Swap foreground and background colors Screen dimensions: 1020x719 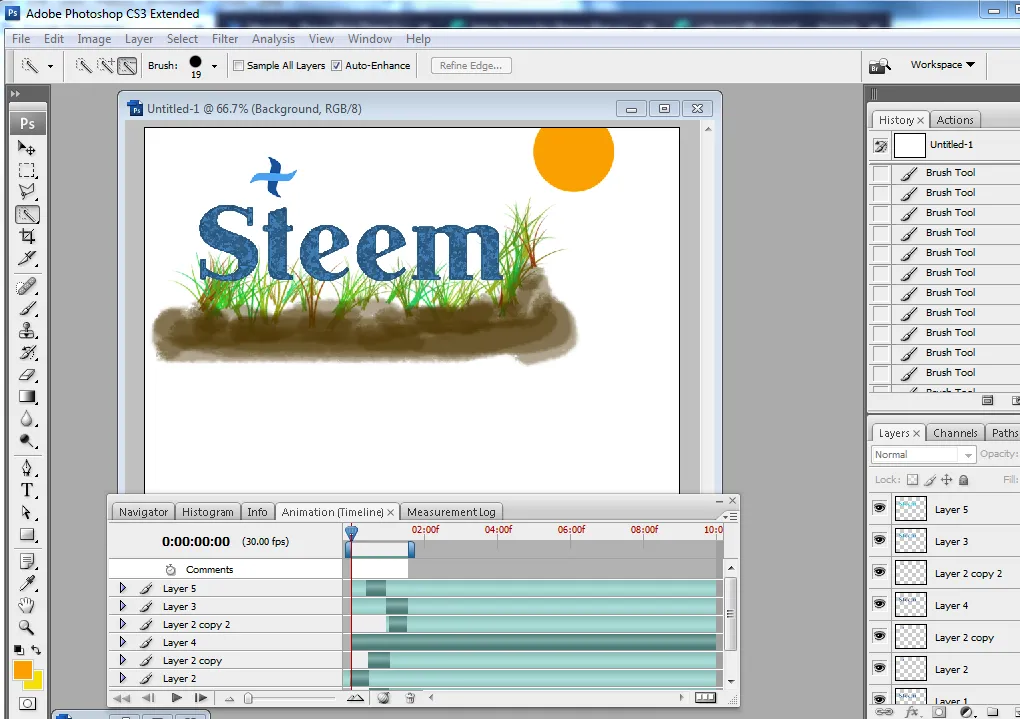36,650
